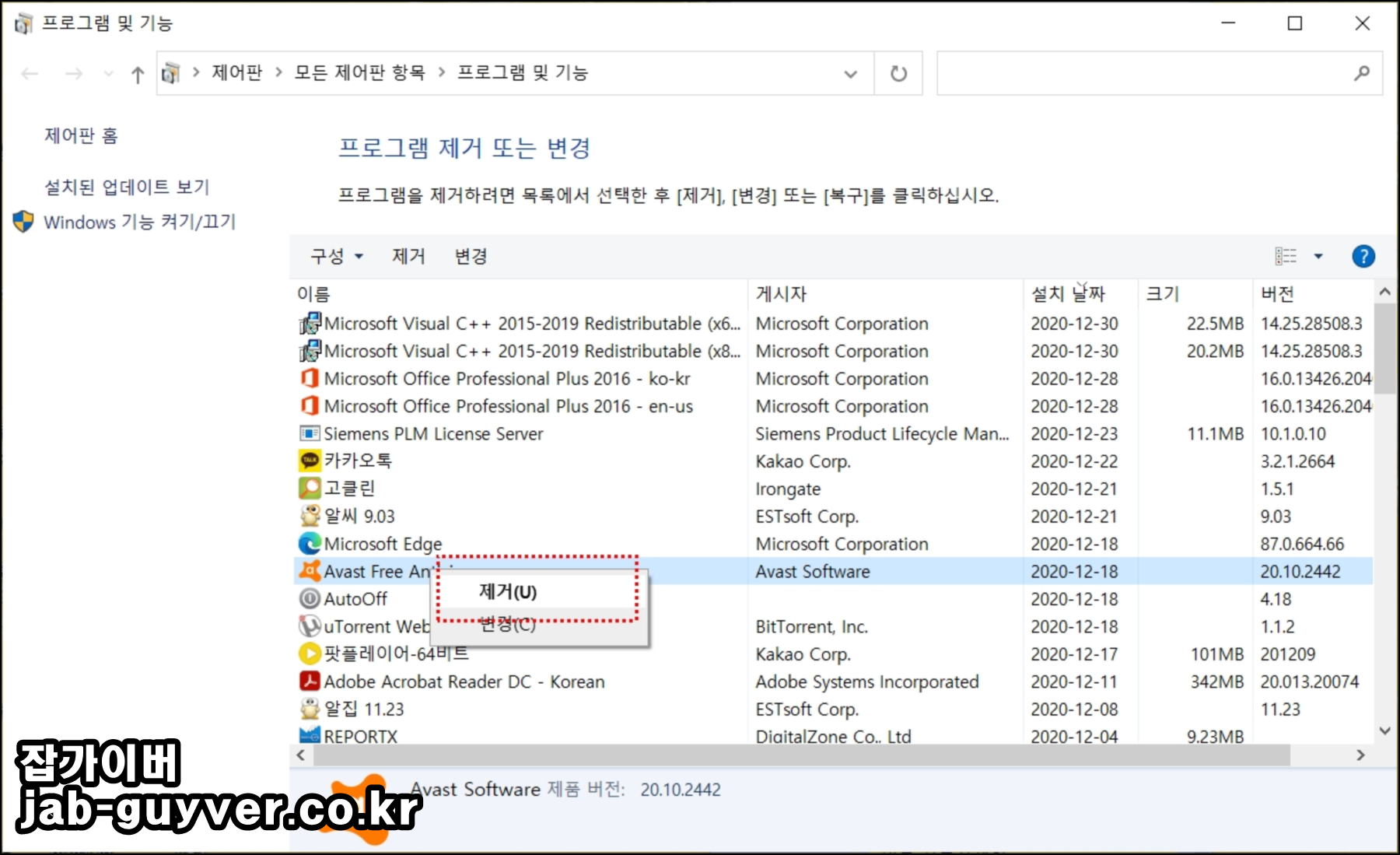Click the Visual C++ x64 redistributable icon

pos(310,323)
